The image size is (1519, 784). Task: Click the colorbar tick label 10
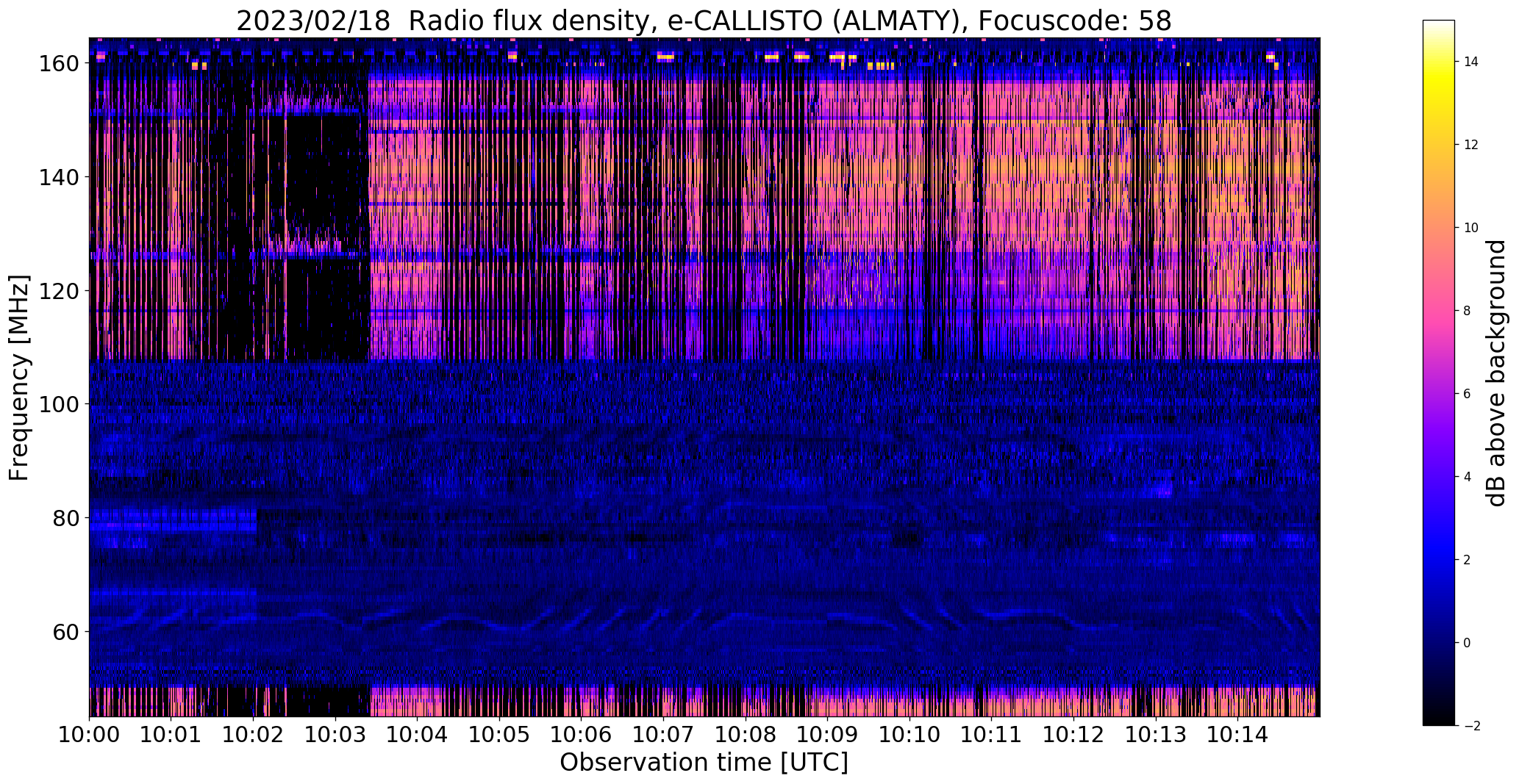[x=1471, y=228]
